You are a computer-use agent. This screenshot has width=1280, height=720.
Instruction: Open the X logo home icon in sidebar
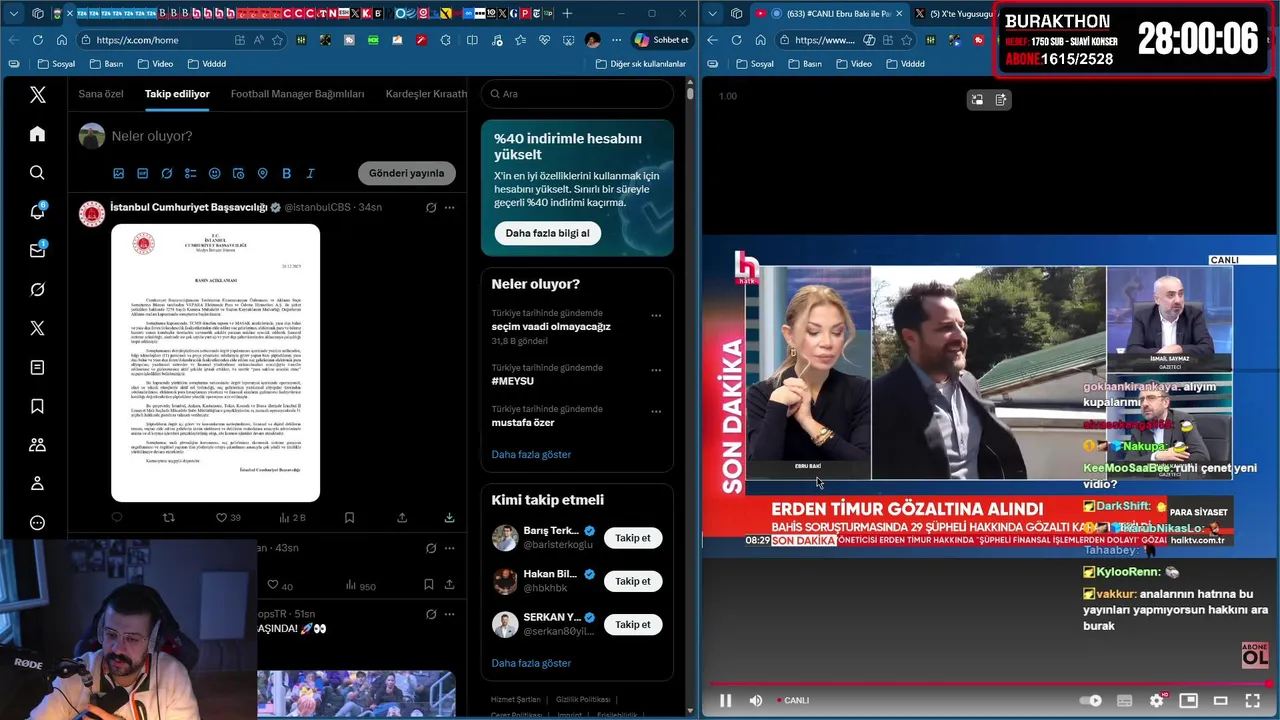pyautogui.click(x=37, y=95)
